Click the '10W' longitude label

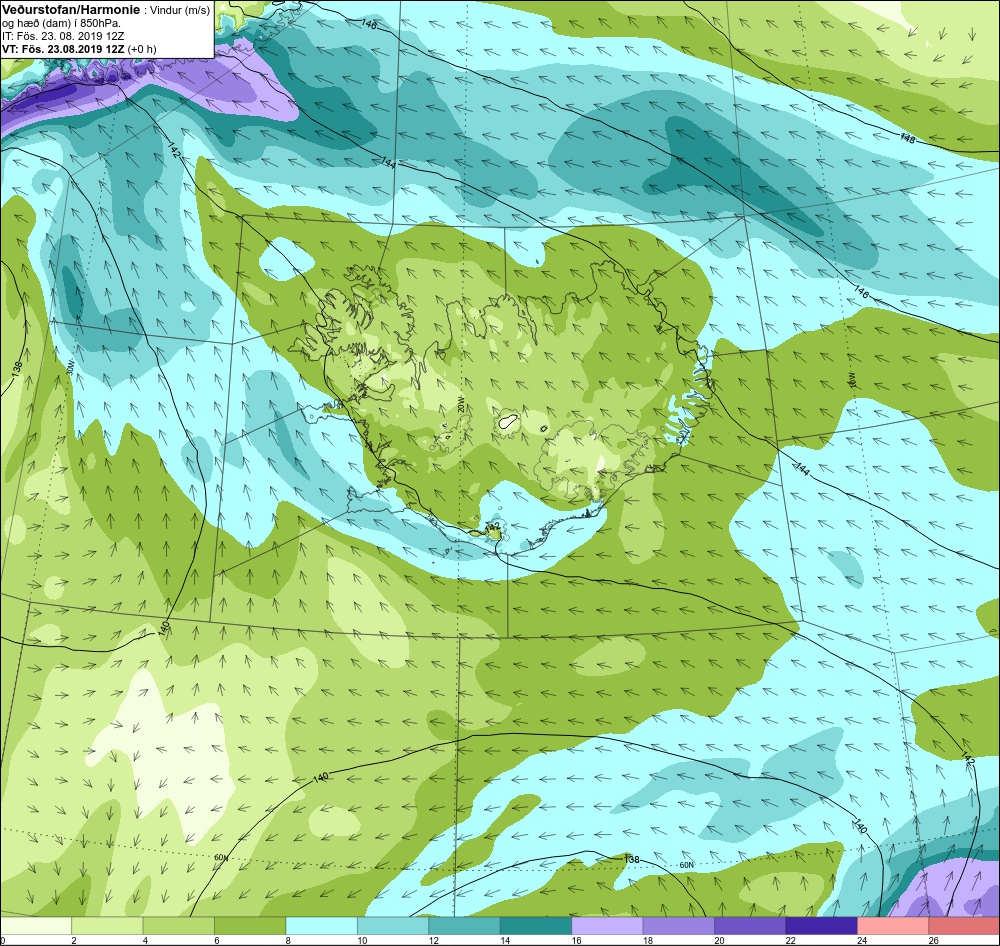(853, 380)
